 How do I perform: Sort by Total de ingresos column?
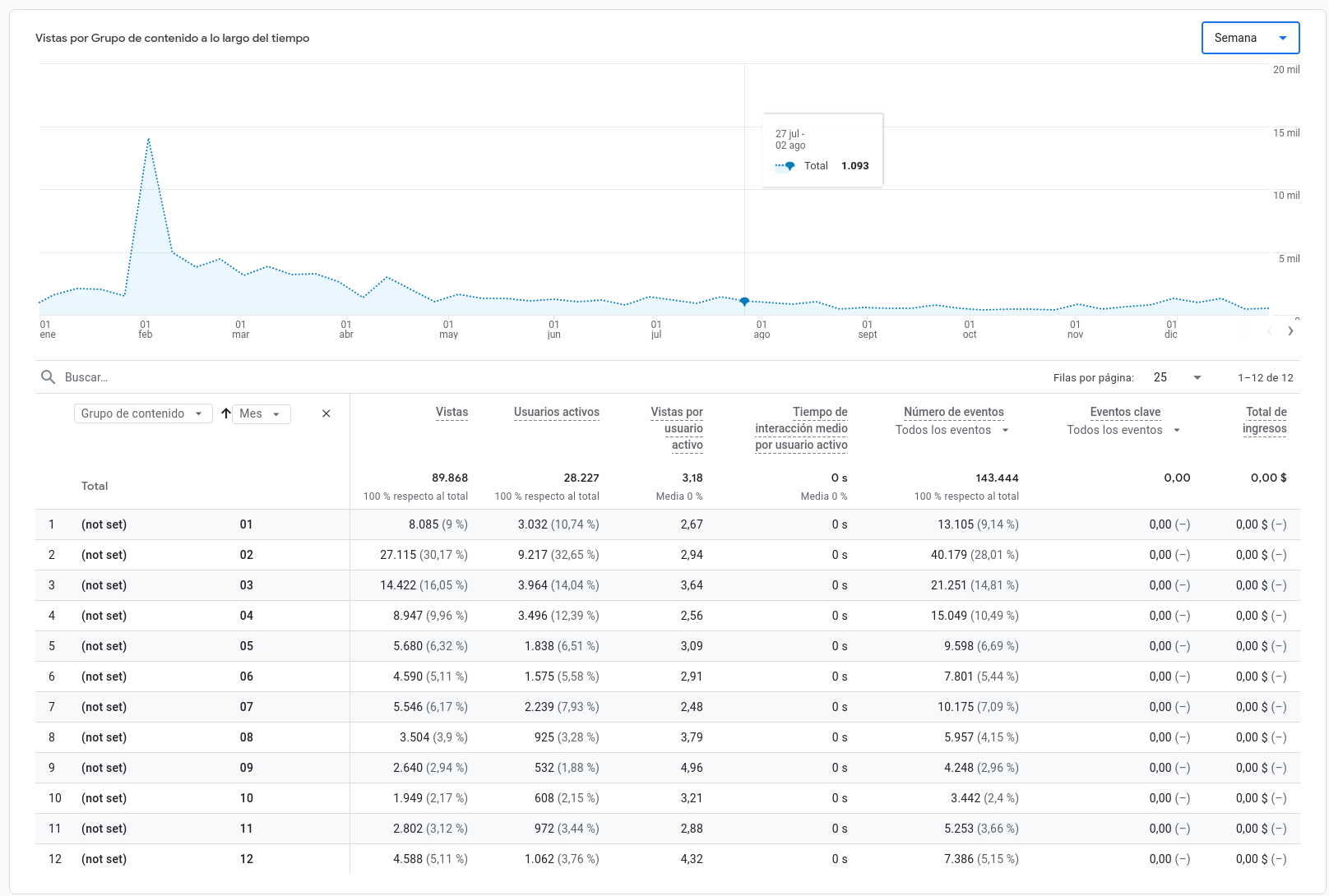click(x=1265, y=420)
